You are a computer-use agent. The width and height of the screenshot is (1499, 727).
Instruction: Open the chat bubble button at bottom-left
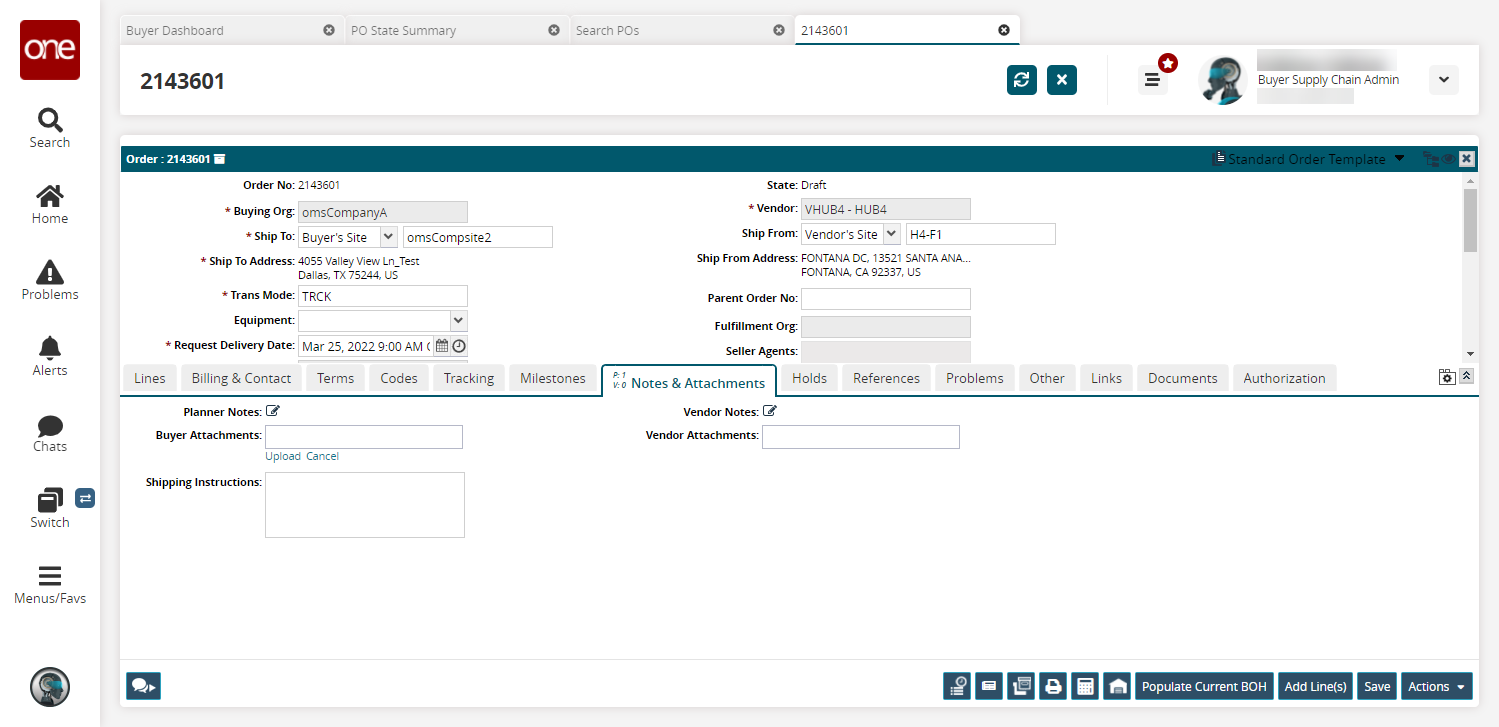tap(143, 686)
